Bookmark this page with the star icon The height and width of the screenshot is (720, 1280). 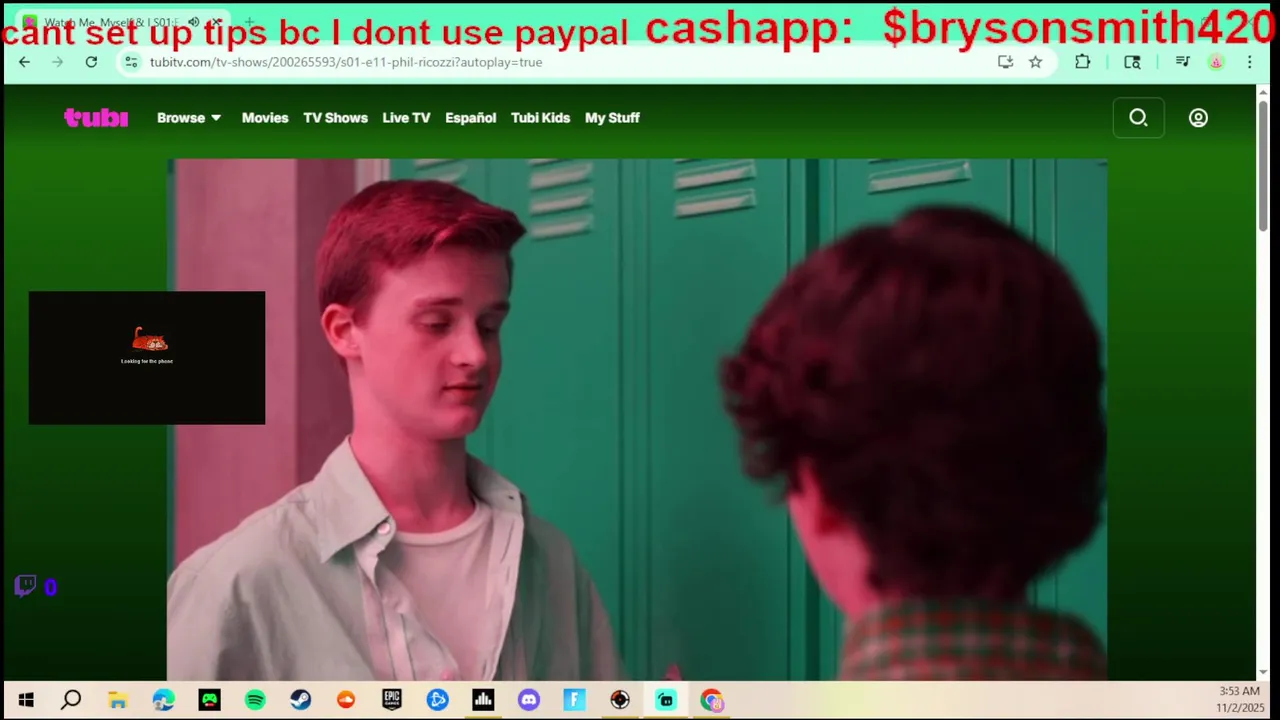pyautogui.click(x=1036, y=62)
